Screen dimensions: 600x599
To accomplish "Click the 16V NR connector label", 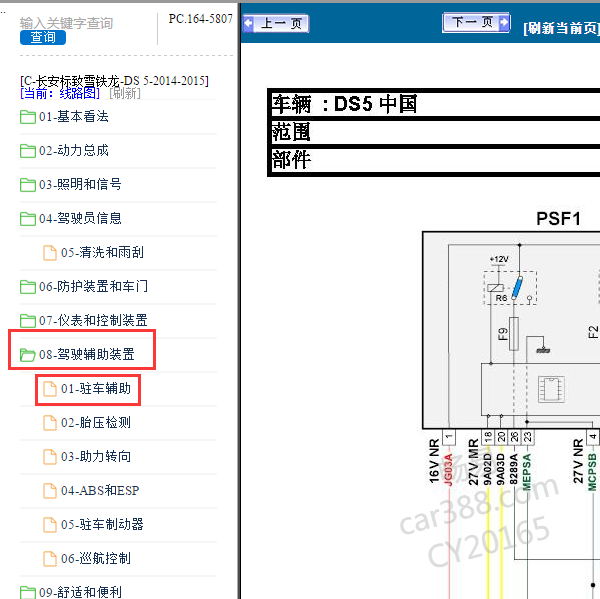I will point(434,461).
